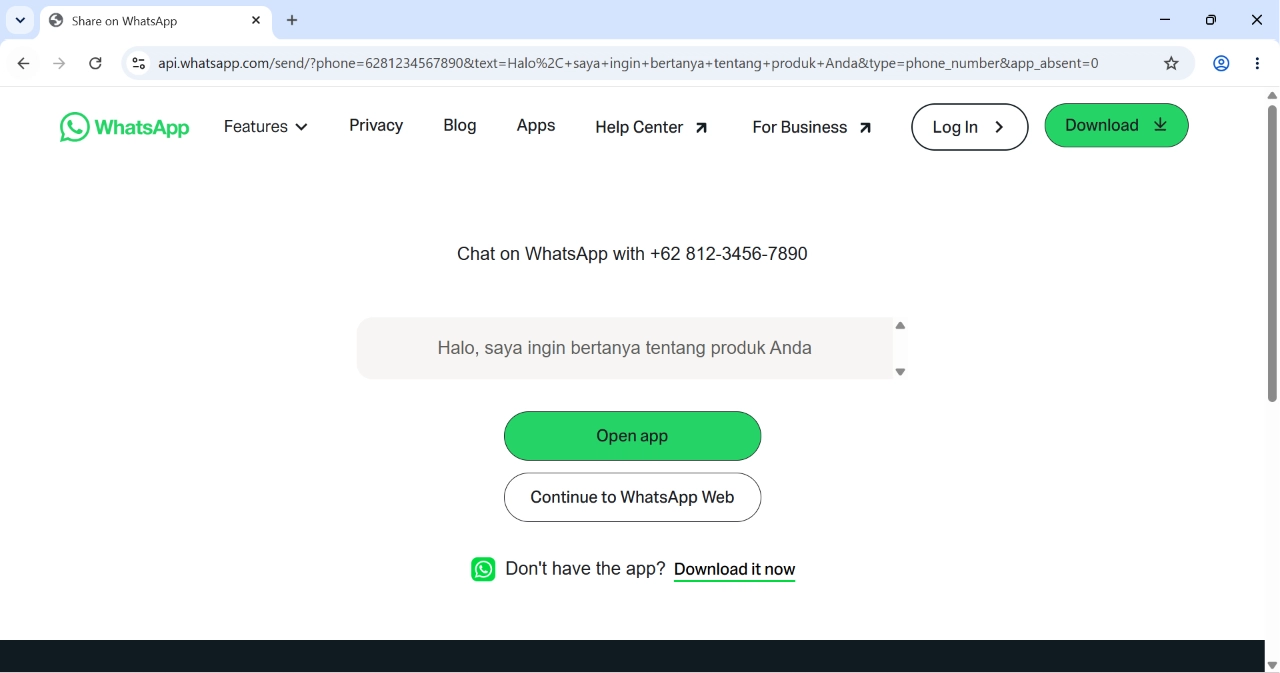Go to the Blog page
This screenshot has width=1280, height=673.
click(x=460, y=125)
